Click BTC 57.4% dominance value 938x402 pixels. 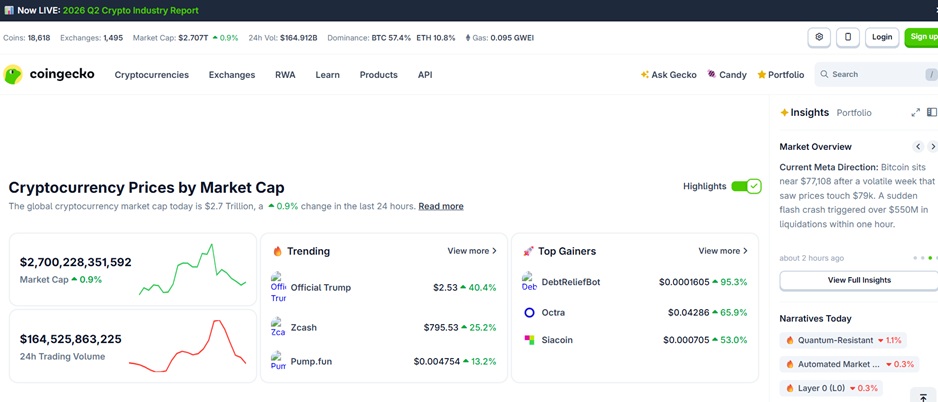tap(391, 38)
